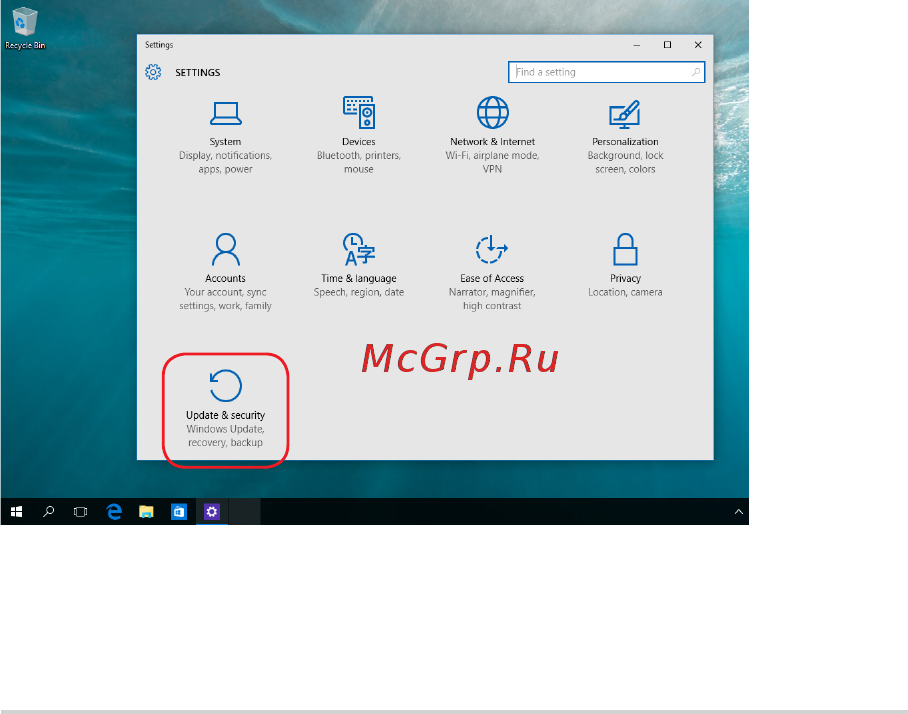Click 'Narrator, magnifier, high contrast' description
The image size is (908, 714).
coord(492,299)
